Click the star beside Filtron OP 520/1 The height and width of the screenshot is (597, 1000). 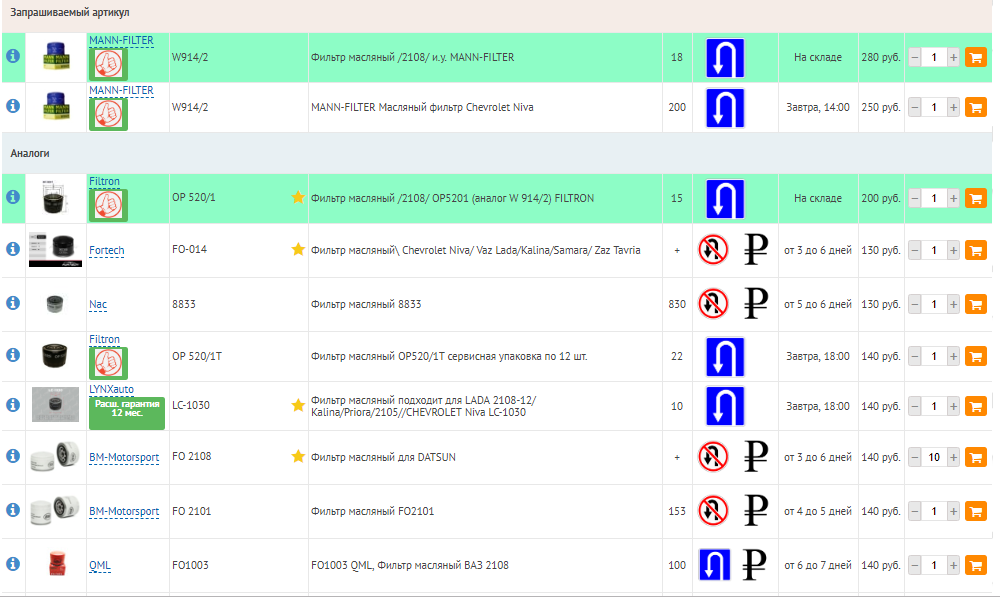(x=298, y=197)
